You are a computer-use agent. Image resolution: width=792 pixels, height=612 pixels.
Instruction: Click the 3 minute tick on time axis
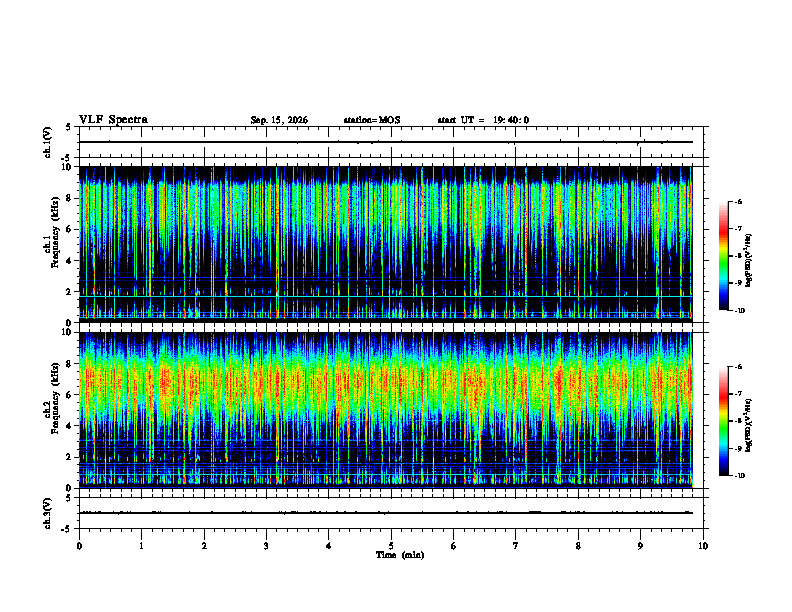coord(266,546)
